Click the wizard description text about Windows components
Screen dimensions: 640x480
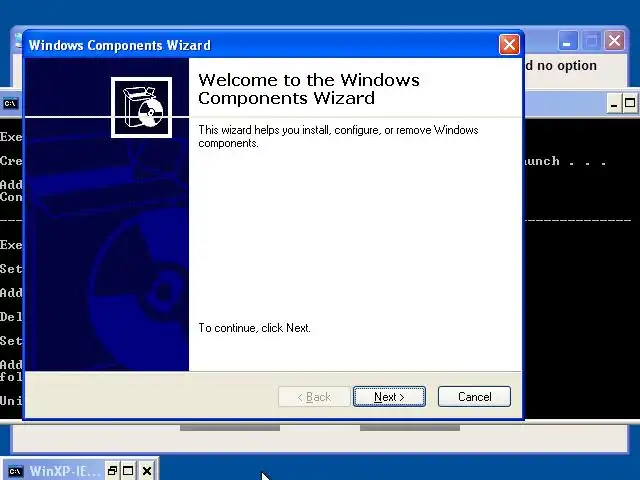pyautogui.click(x=338, y=136)
